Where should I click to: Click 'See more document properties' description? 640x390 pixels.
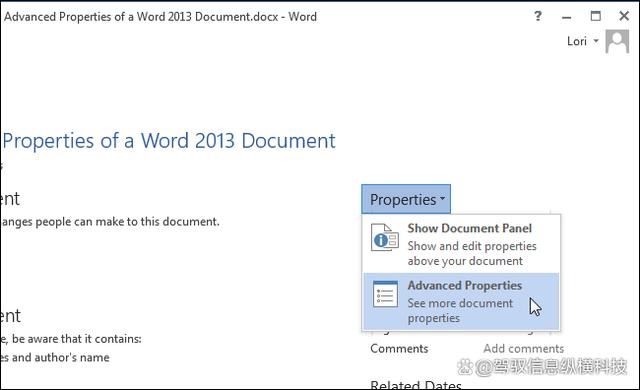tap(460, 310)
